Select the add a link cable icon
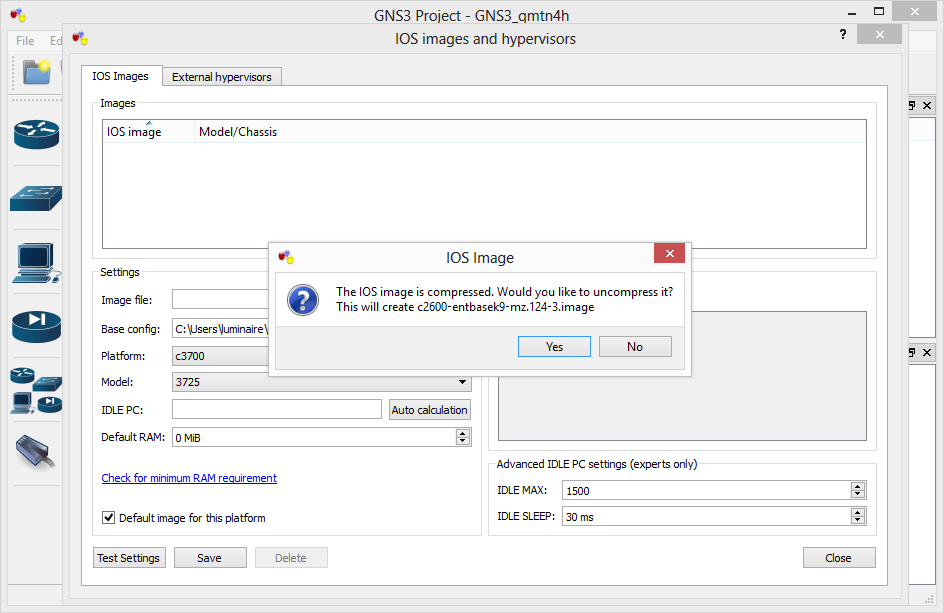This screenshot has width=944, height=613. 36,453
